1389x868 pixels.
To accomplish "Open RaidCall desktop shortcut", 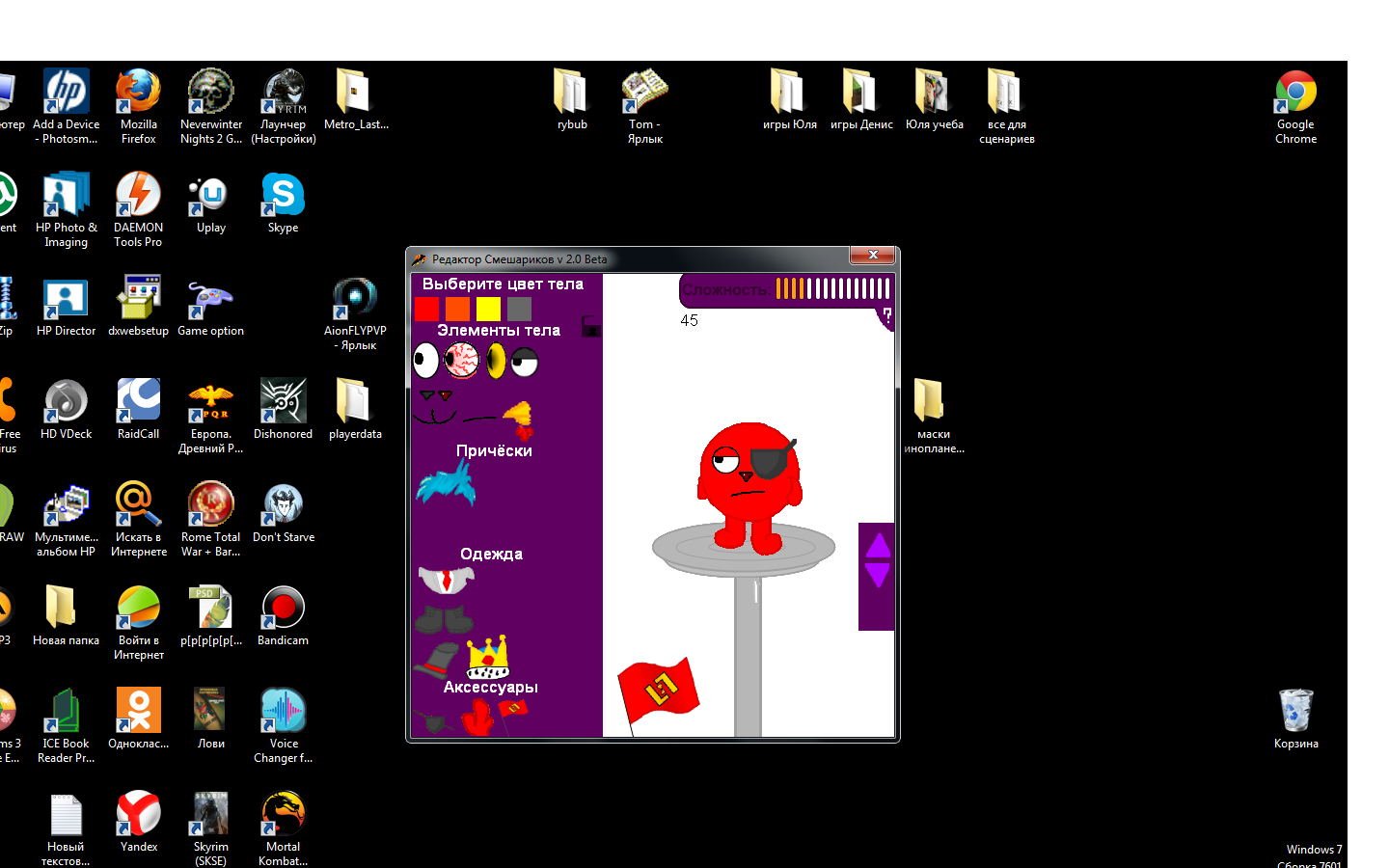I will pos(138,409).
